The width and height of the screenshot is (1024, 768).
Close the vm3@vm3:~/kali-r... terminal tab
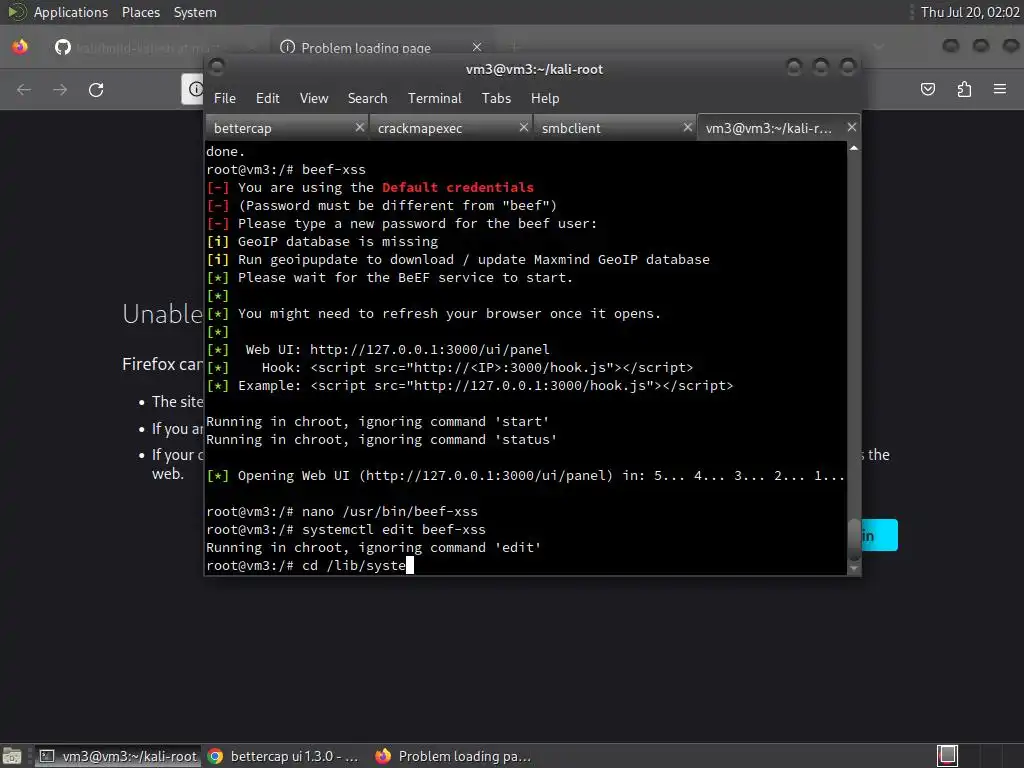click(852, 127)
